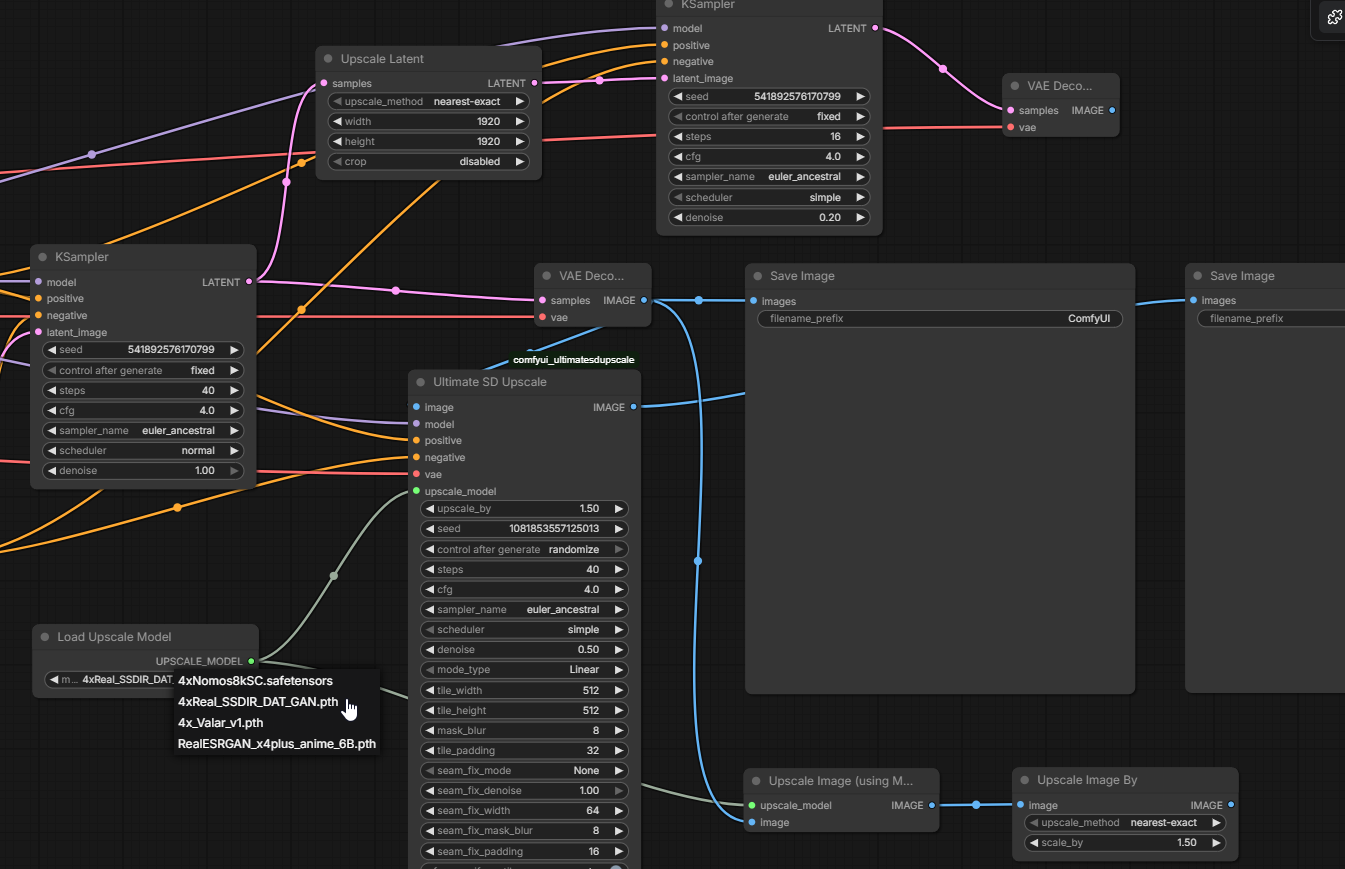
Task: Click IMAGE output port of Ultimate SD Upscale
Action: click(x=633, y=407)
